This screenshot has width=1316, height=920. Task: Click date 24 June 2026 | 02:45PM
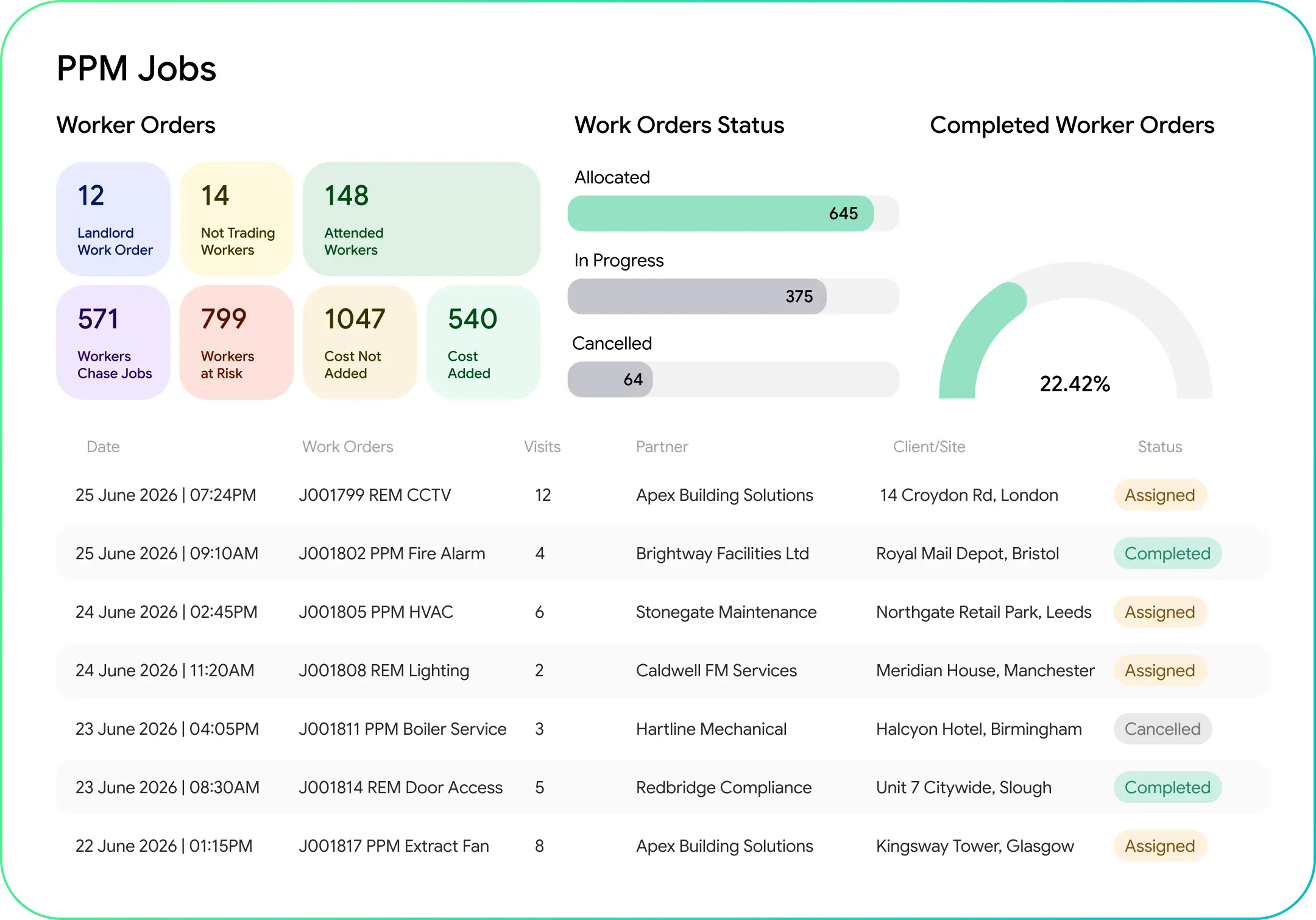coord(166,612)
